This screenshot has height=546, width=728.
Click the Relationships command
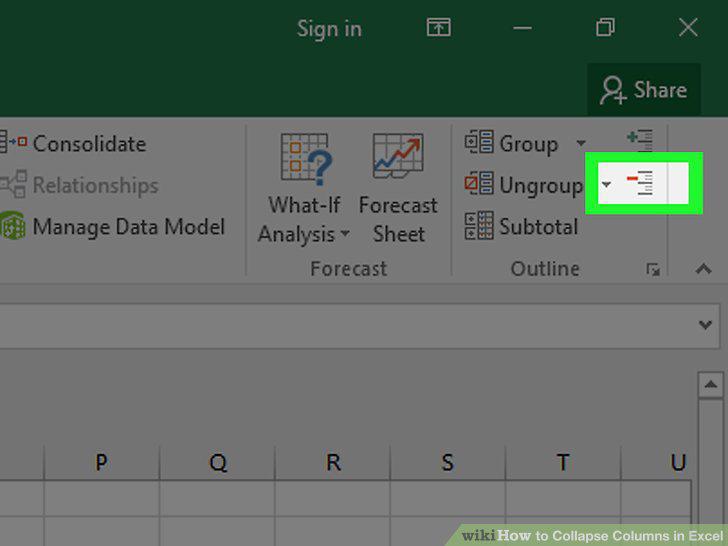(x=79, y=185)
